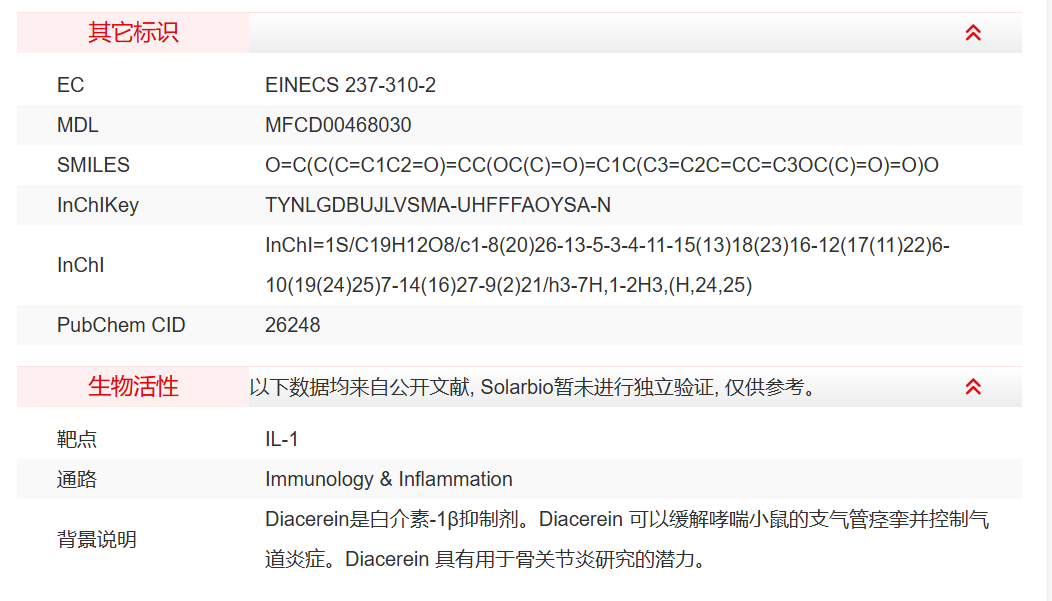
Task: Click the MDL number MFCD00468030
Action: tap(338, 125)
